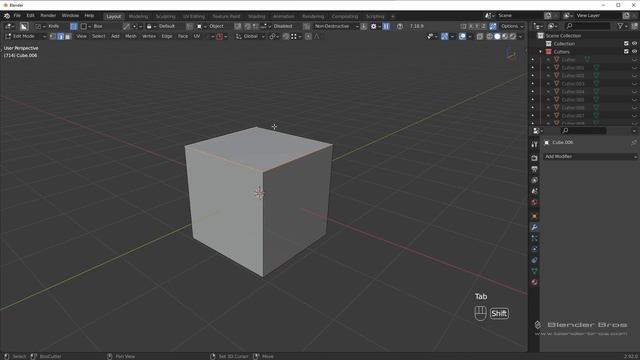640x360 pixels.
Task: Switch to the Layout workspace tab
Action: (x=113, y=16)
